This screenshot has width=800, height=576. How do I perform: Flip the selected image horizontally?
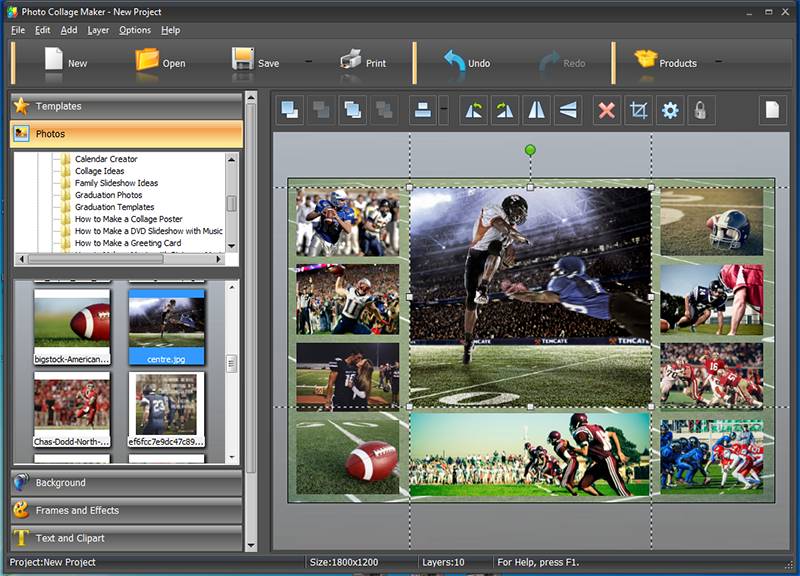(x=537, y=110)
